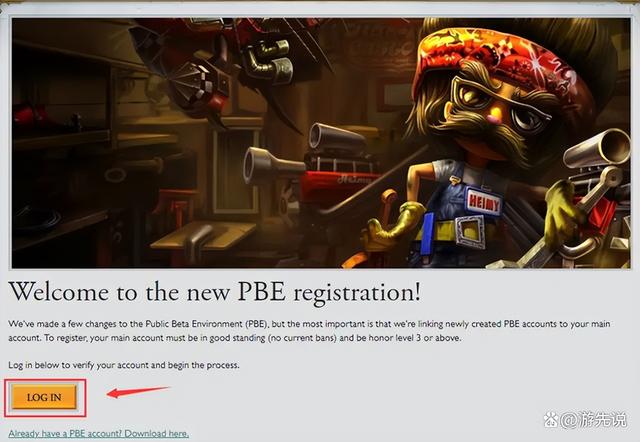This screenshot has width=640, height=442.
Task: Click the "Log in below to verify" sentence
Action: [124, 365]
